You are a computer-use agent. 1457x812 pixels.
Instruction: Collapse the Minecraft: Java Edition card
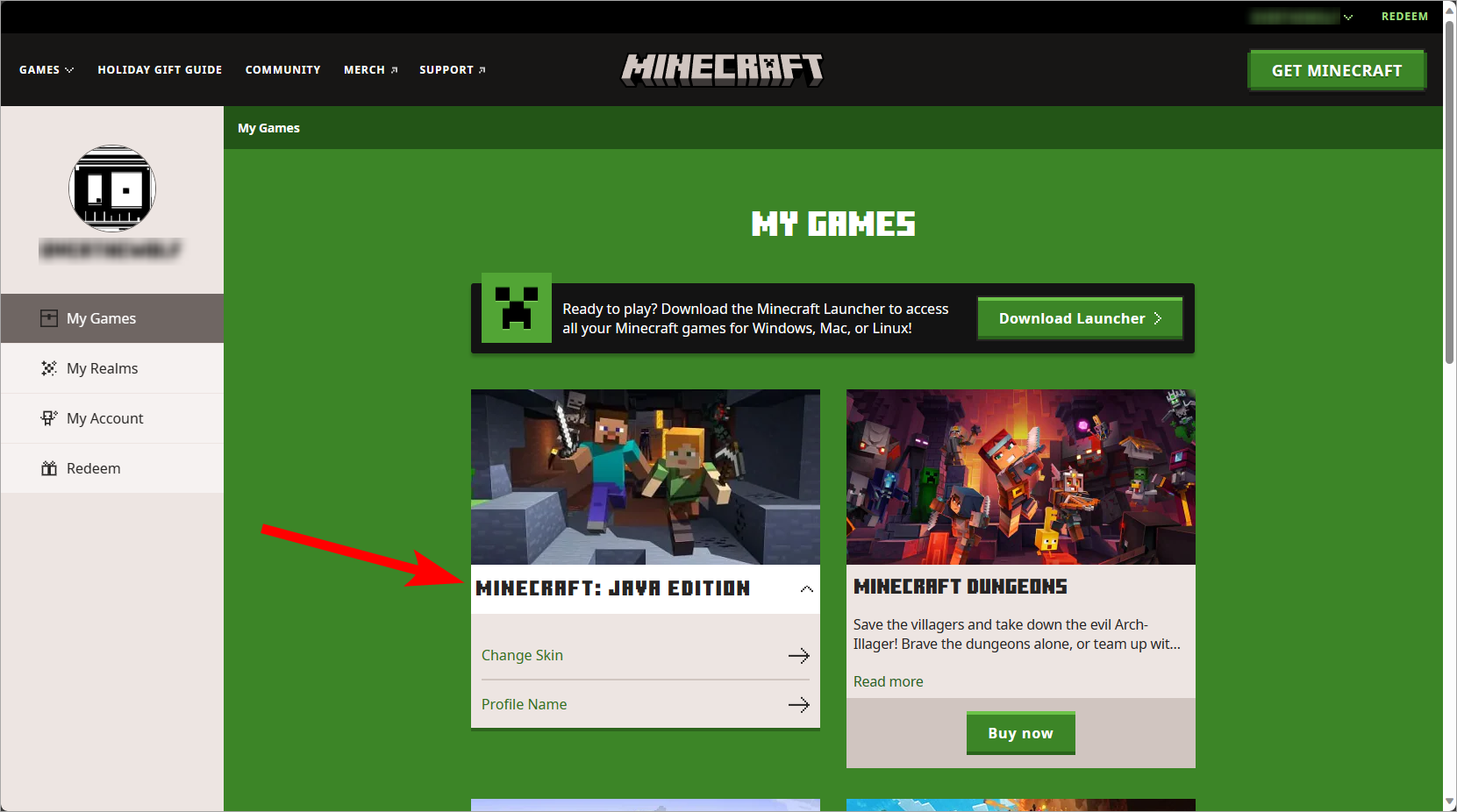click(x=807, y=589)
